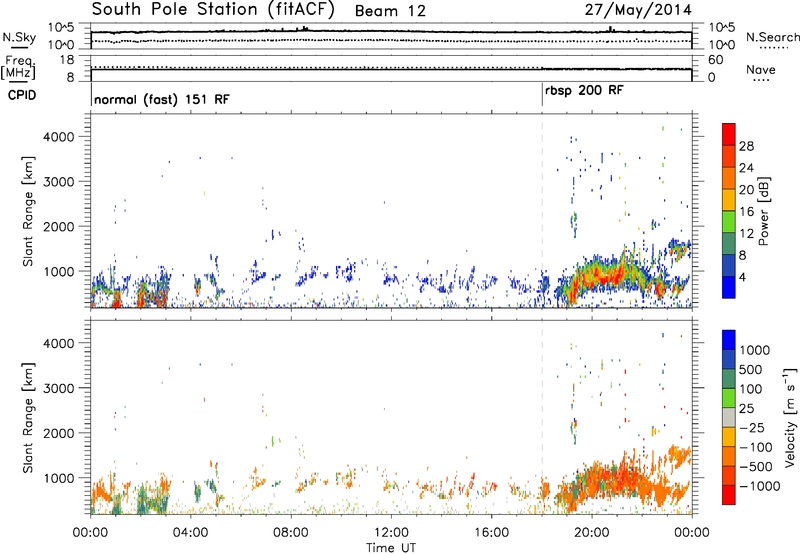Click the '2000' tick of the velocity panel
800x554 pixels.
59,433
